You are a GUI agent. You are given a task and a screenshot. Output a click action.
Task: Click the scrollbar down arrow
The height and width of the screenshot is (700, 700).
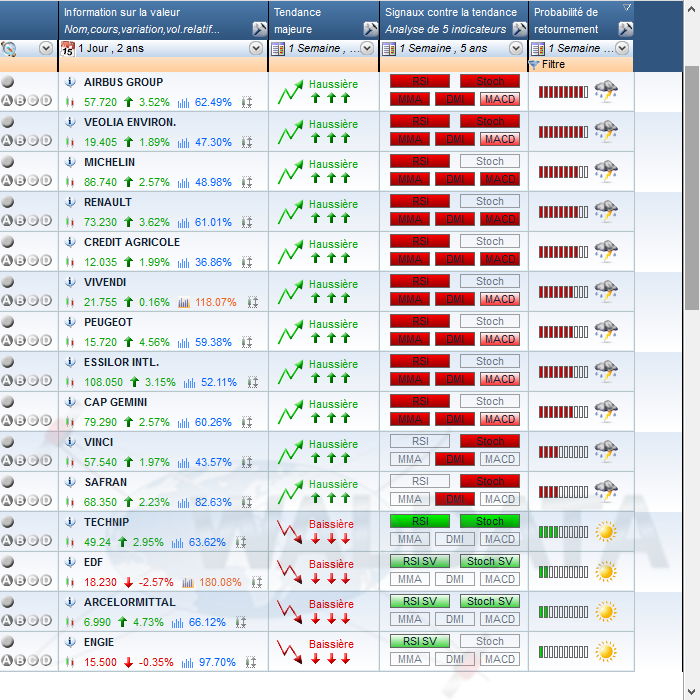[x=692, y=691]
